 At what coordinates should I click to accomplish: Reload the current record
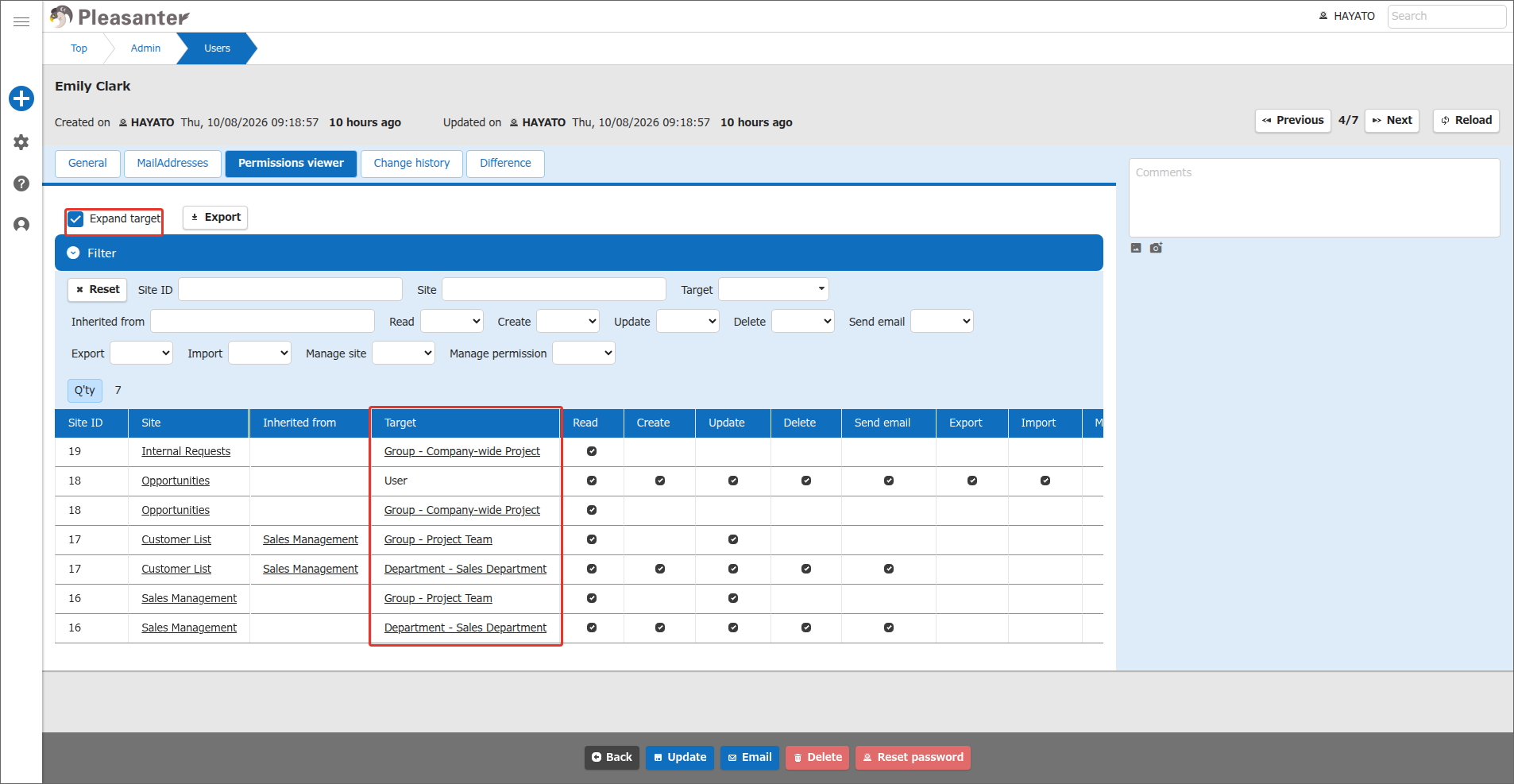point(1466,120)
